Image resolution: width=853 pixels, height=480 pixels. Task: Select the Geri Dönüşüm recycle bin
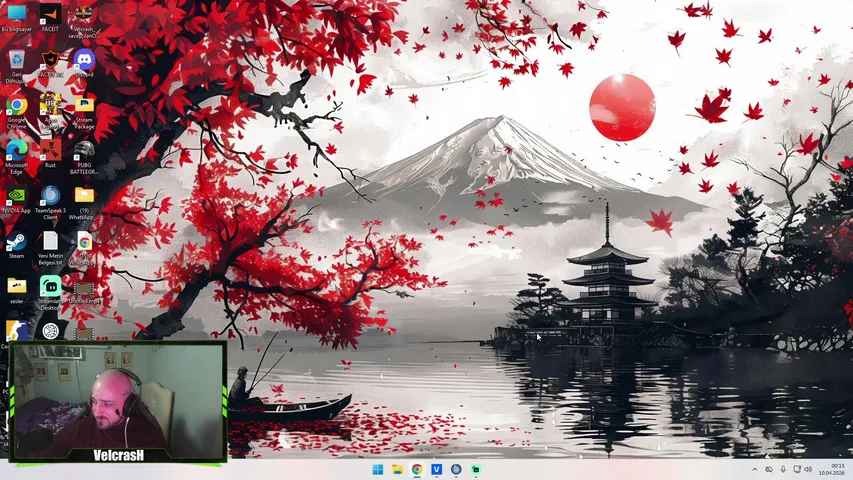click(x=16, y=66)
